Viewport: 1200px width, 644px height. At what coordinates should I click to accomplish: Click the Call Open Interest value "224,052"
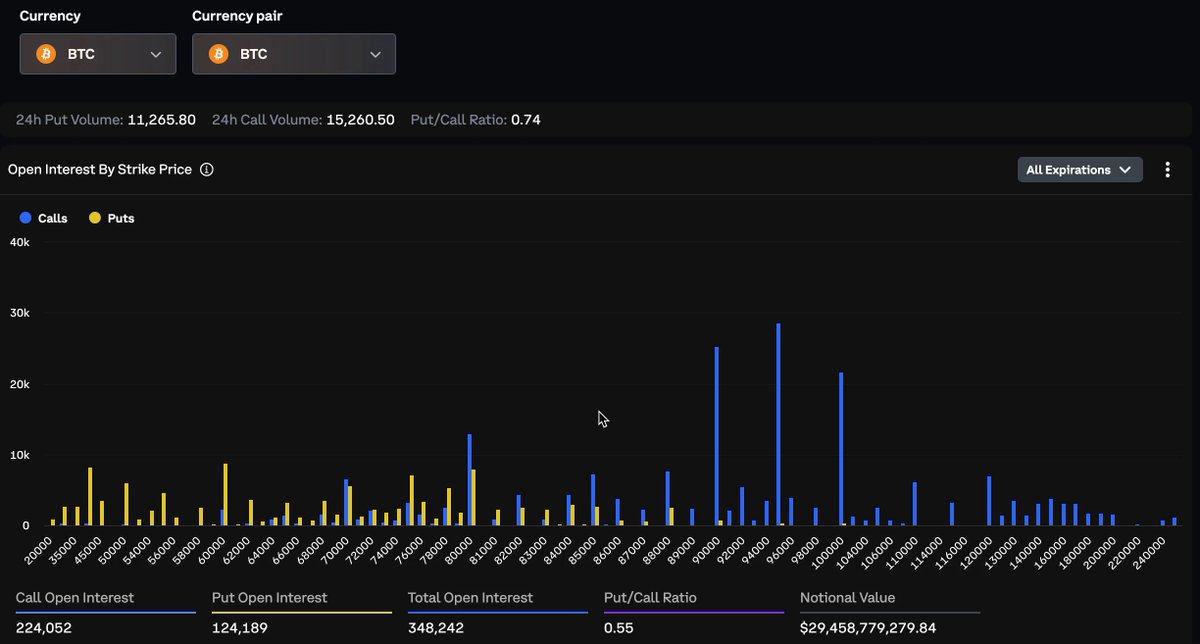click(x=44, y=628)
